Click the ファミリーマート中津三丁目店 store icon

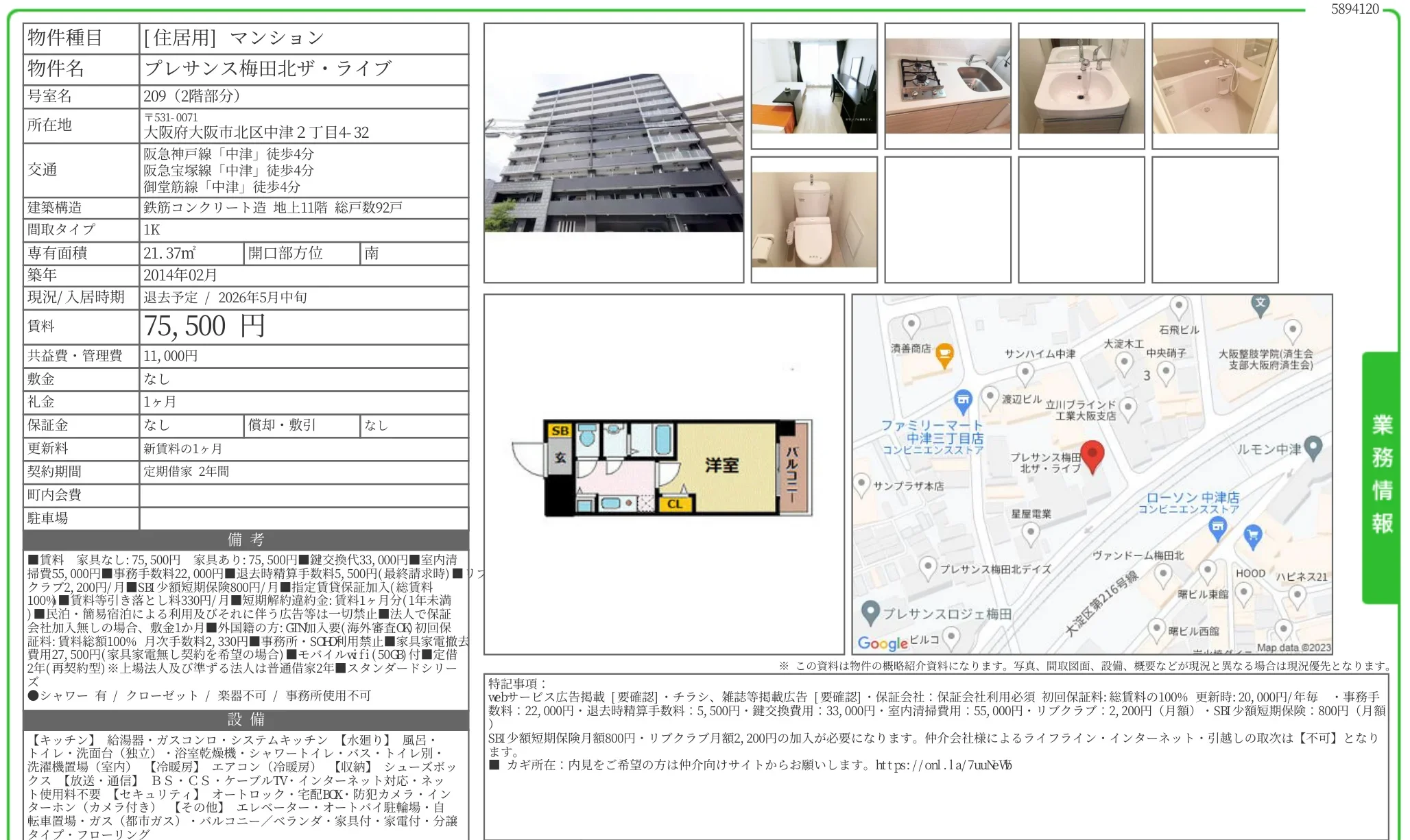click(x=963, y=400)
